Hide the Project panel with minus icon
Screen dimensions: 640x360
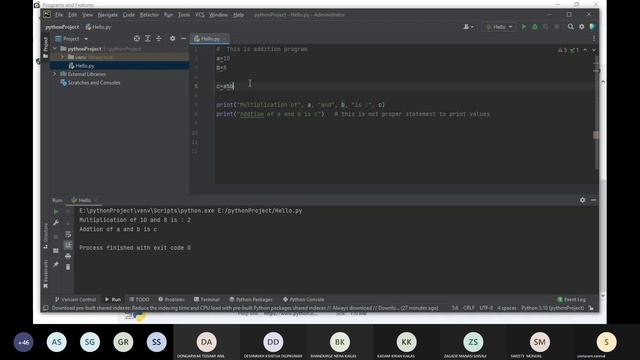click(x=184, y=38)
